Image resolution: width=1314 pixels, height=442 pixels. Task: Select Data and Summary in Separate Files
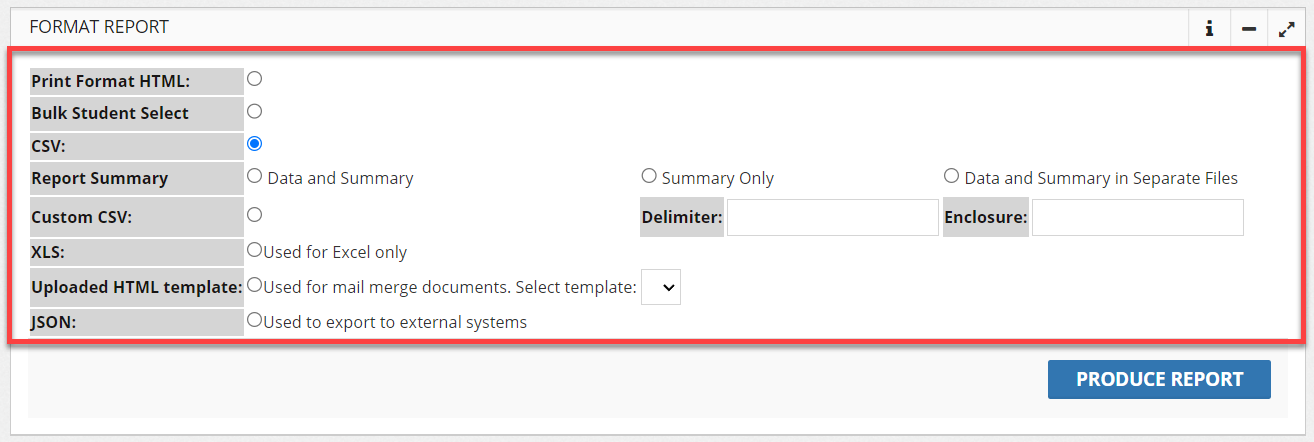(952, 177)
